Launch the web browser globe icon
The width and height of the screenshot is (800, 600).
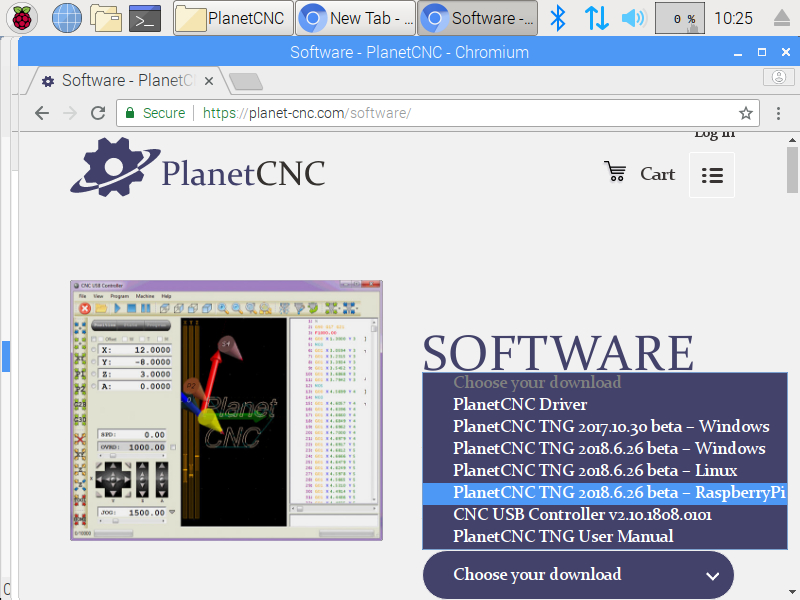(66, 18)
